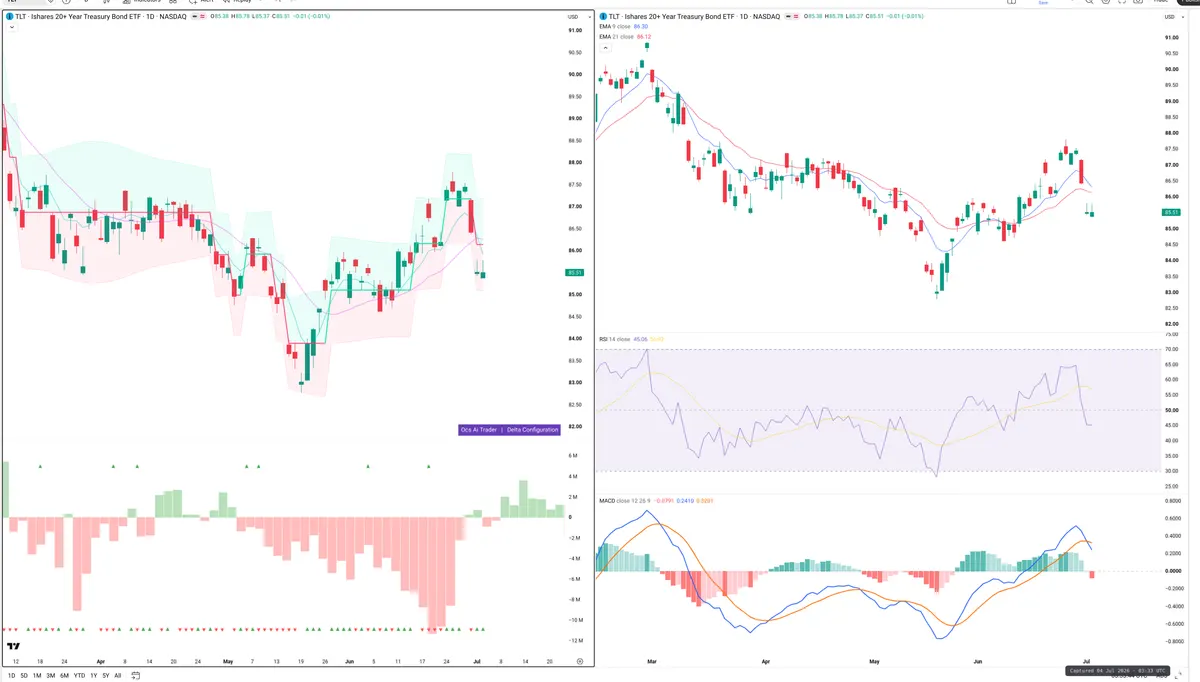
Task: Click the last red MACD histogram bar
Action: click(x=1092, y=574)
